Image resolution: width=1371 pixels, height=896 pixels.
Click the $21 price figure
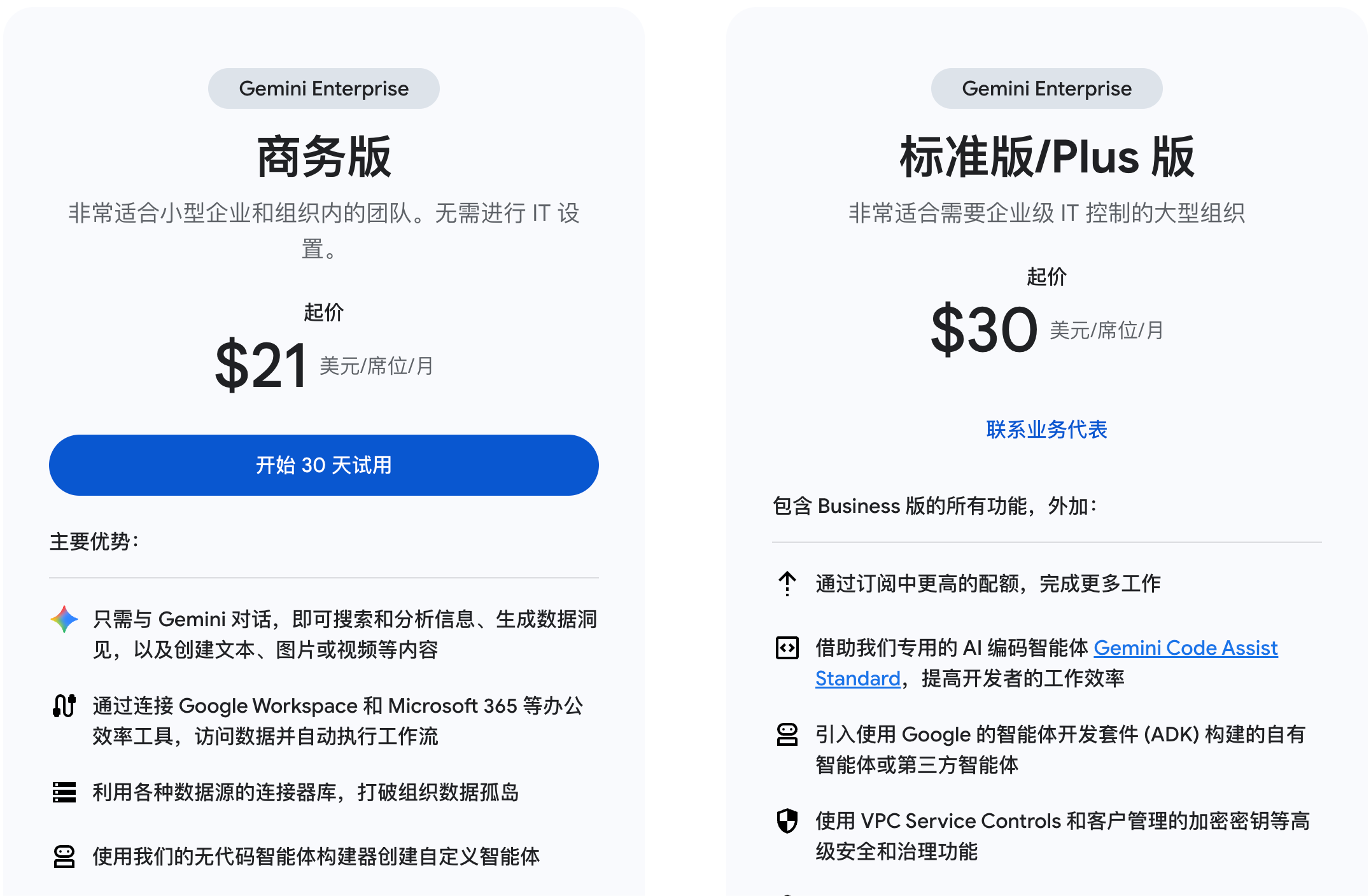262,365
